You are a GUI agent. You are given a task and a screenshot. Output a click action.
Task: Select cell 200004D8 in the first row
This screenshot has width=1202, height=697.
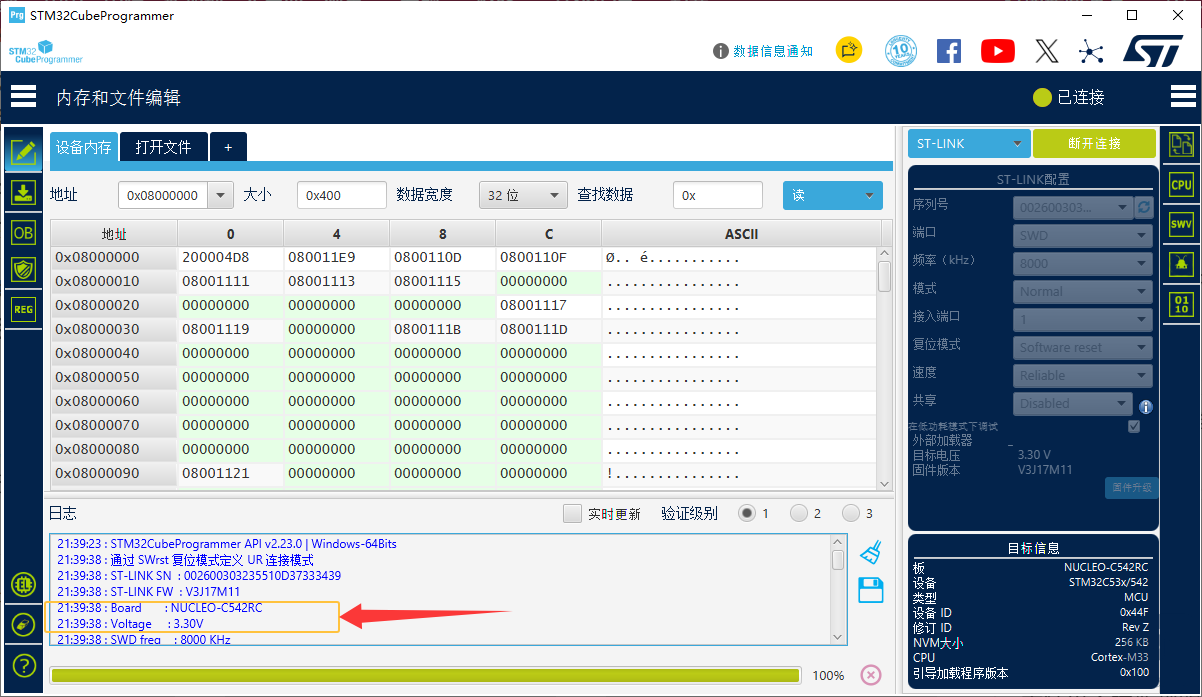(x=231, y=257)
